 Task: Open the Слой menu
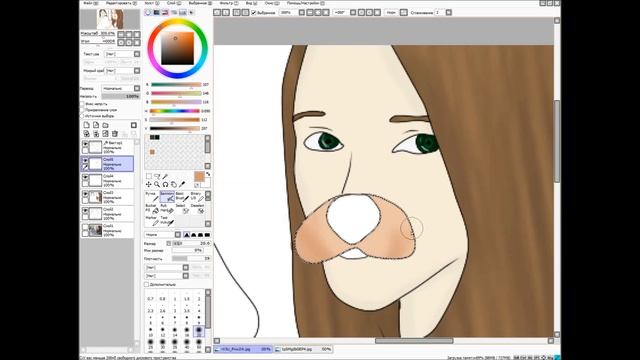tap(173, 3)
